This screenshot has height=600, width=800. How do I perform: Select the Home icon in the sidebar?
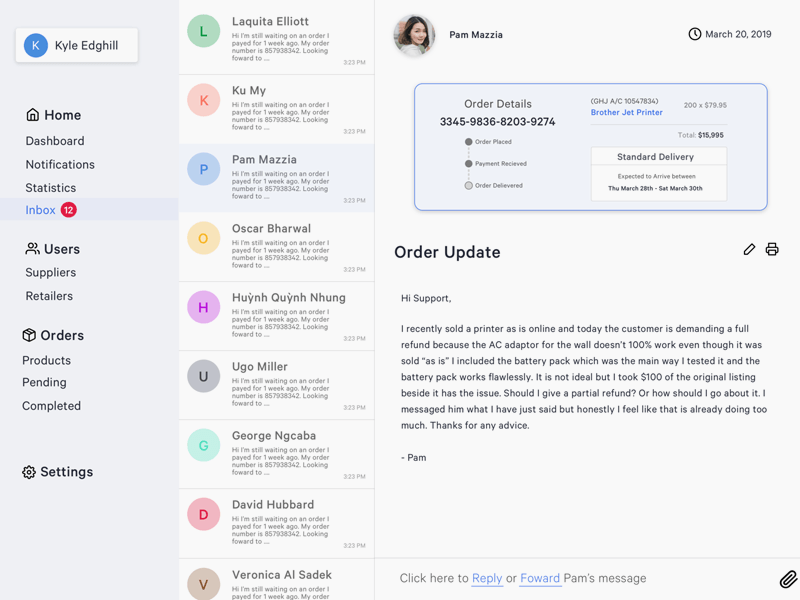(35, 115)
